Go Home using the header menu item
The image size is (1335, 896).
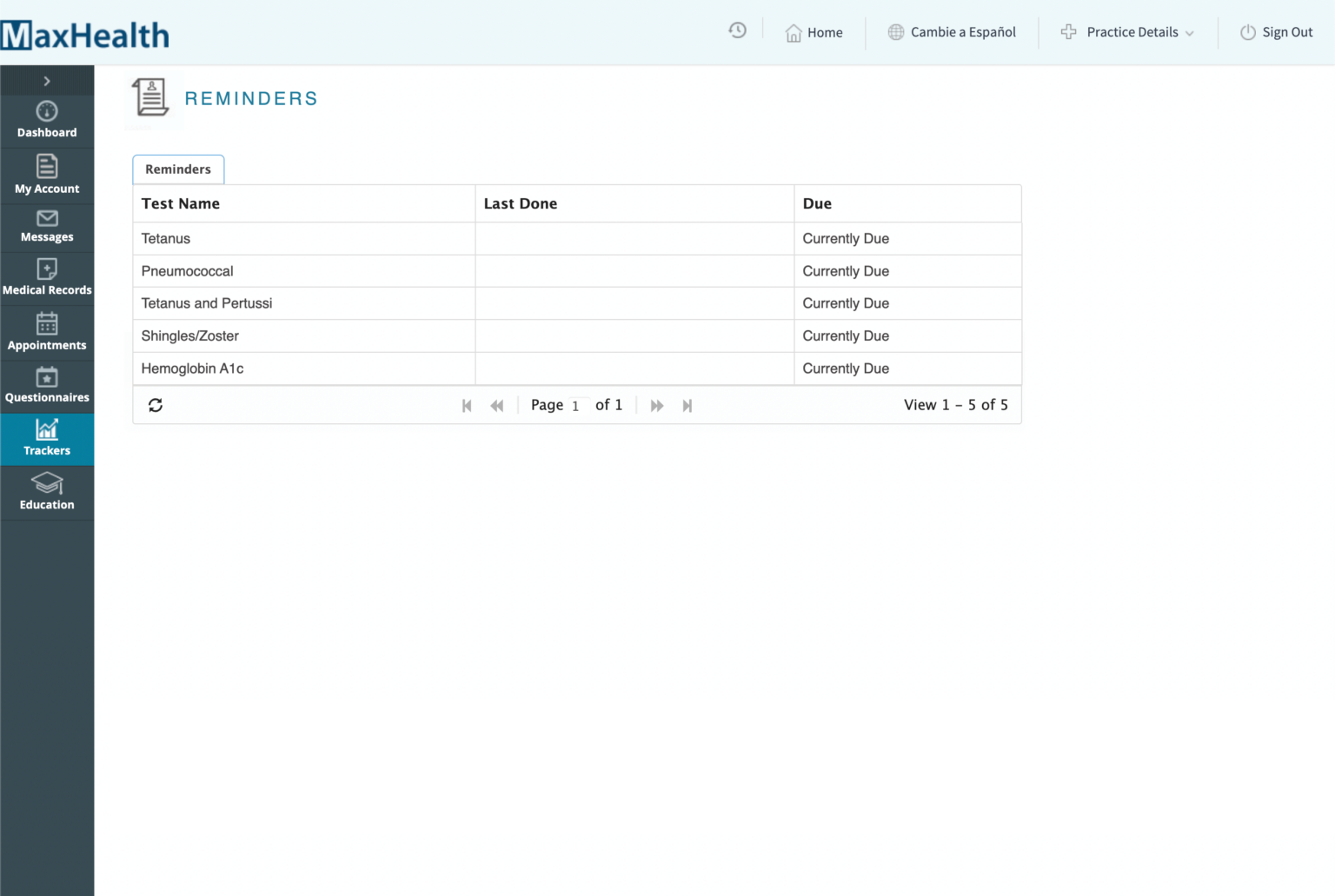[x=814, y=32]
